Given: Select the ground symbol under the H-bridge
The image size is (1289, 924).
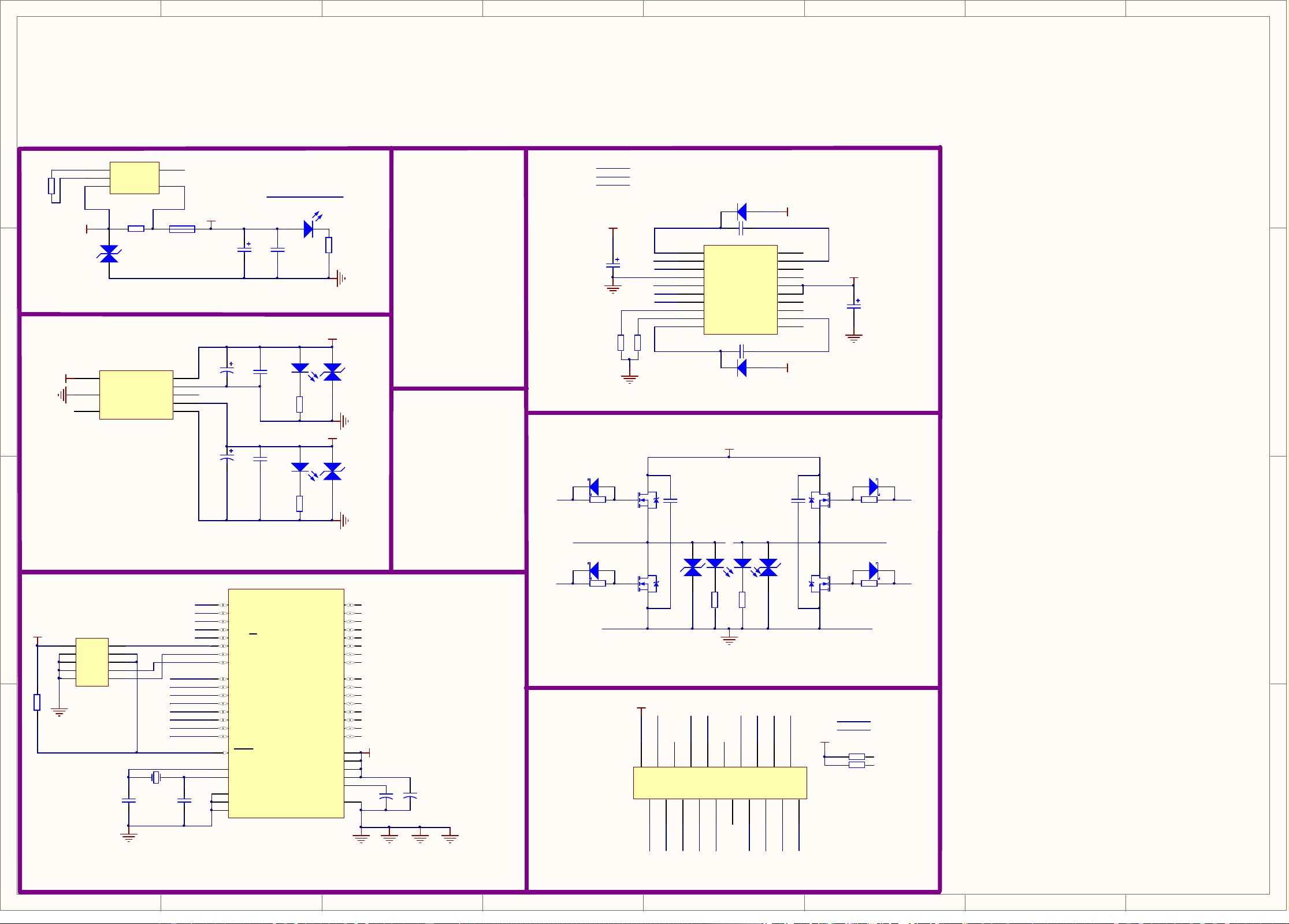Looking at the screenshot, I should (x=729, y=639).
